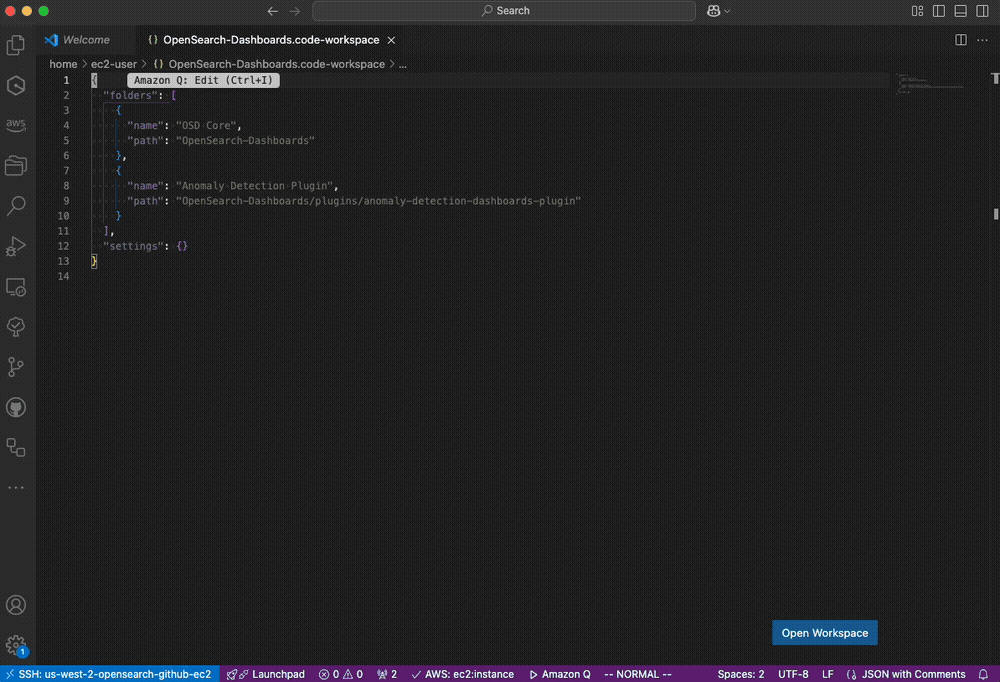Screen dimensions: 1000x682
Task: Open the Search view magnifier icon
Action: pyautogui.click(x=16, y=205)
